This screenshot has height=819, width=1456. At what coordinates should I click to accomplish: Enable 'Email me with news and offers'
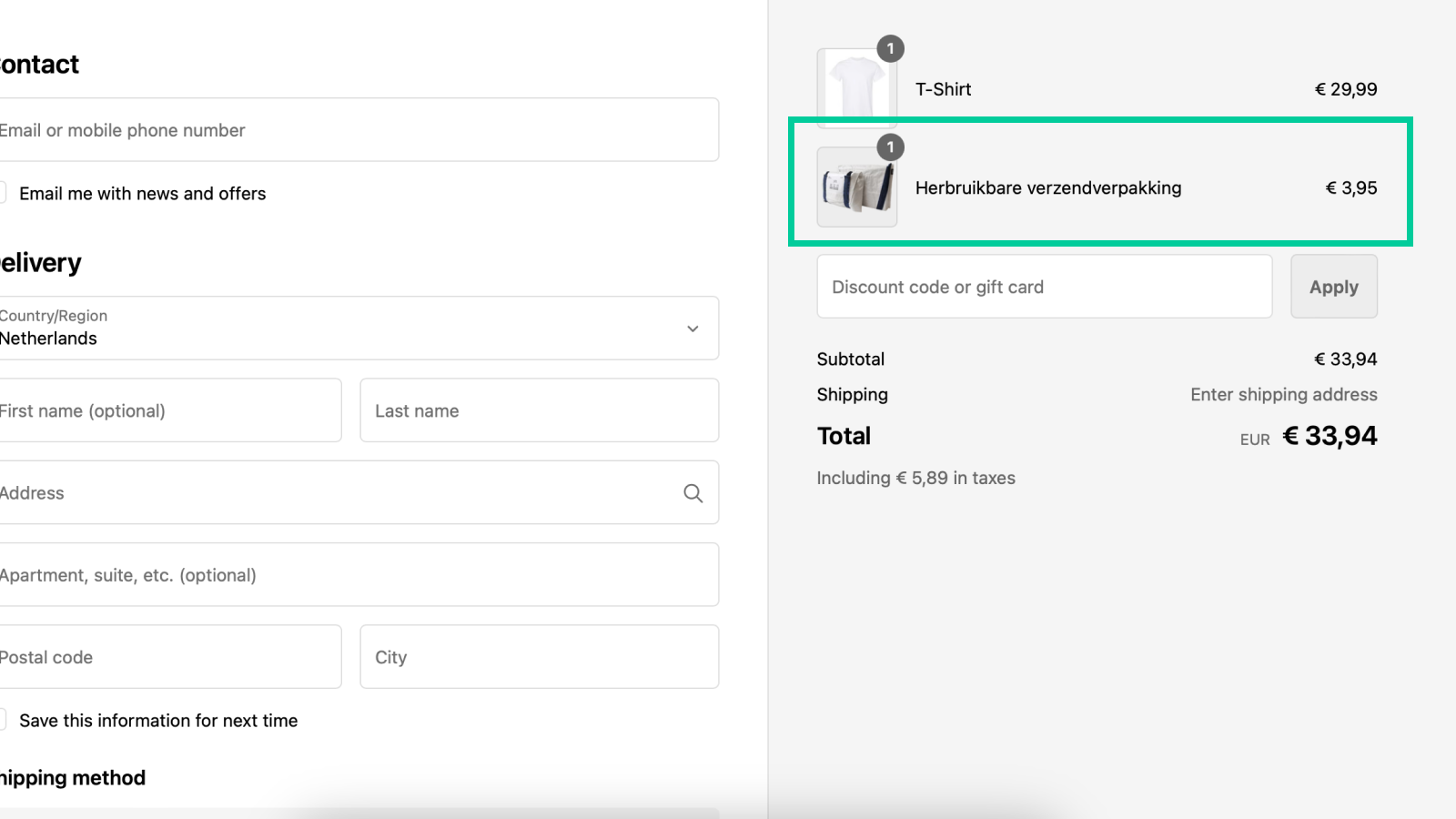4,192
